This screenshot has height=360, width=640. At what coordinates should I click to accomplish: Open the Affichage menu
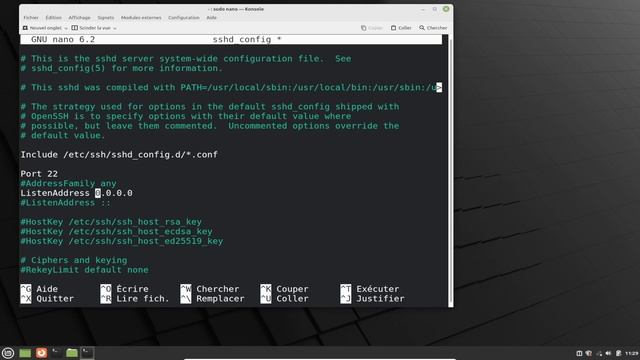80,18
